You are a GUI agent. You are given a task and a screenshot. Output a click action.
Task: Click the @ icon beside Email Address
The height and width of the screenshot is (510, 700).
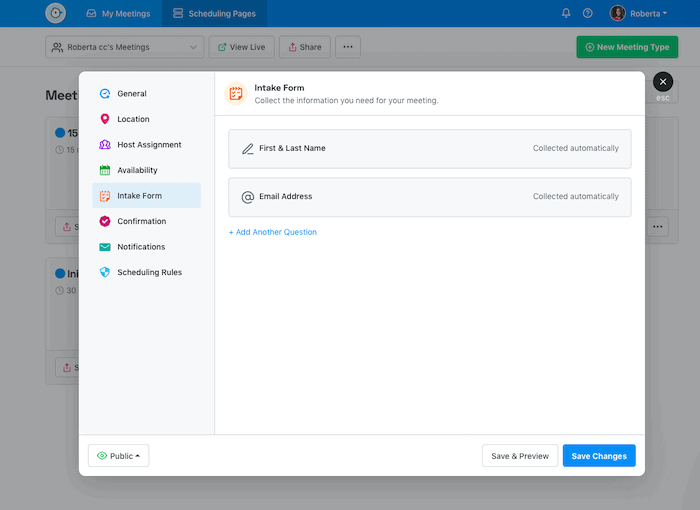(248, 196)
